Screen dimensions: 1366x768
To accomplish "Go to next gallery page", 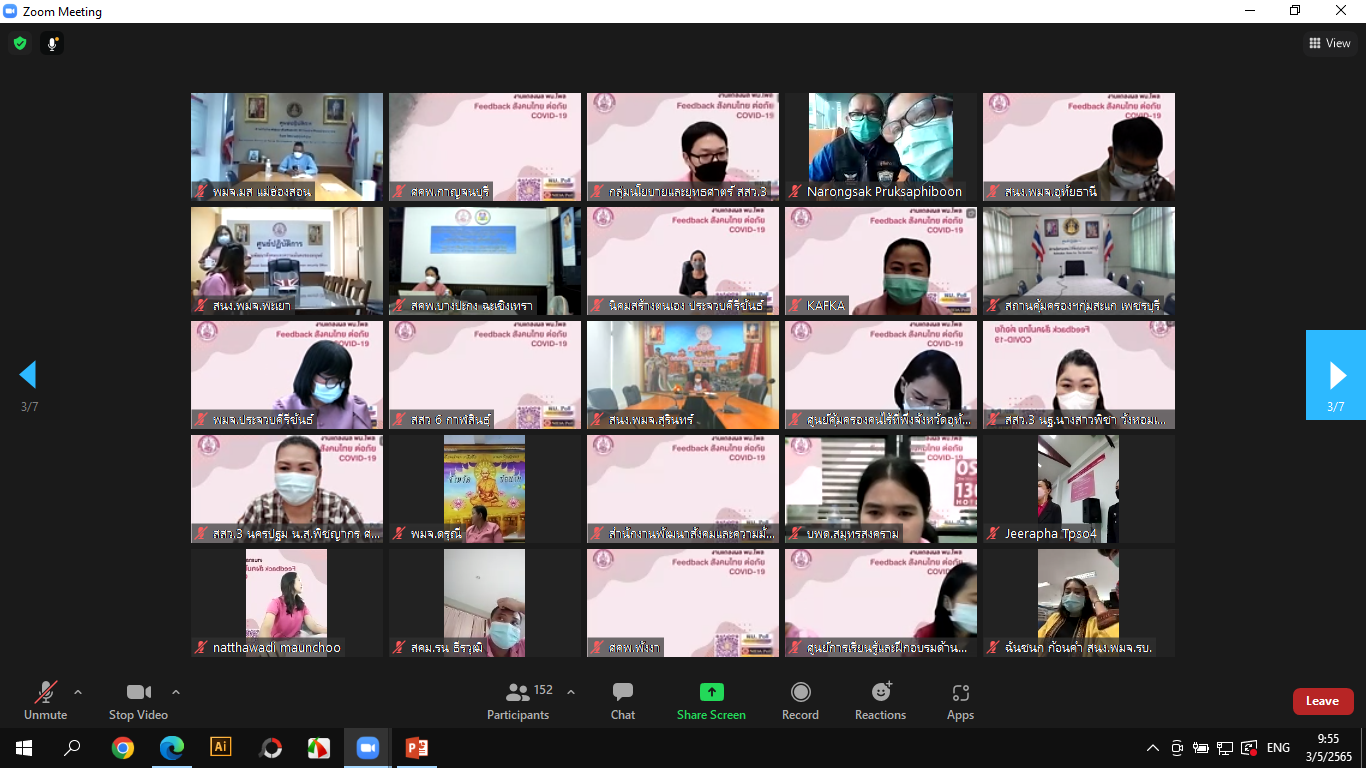I will coord(1336,375).
